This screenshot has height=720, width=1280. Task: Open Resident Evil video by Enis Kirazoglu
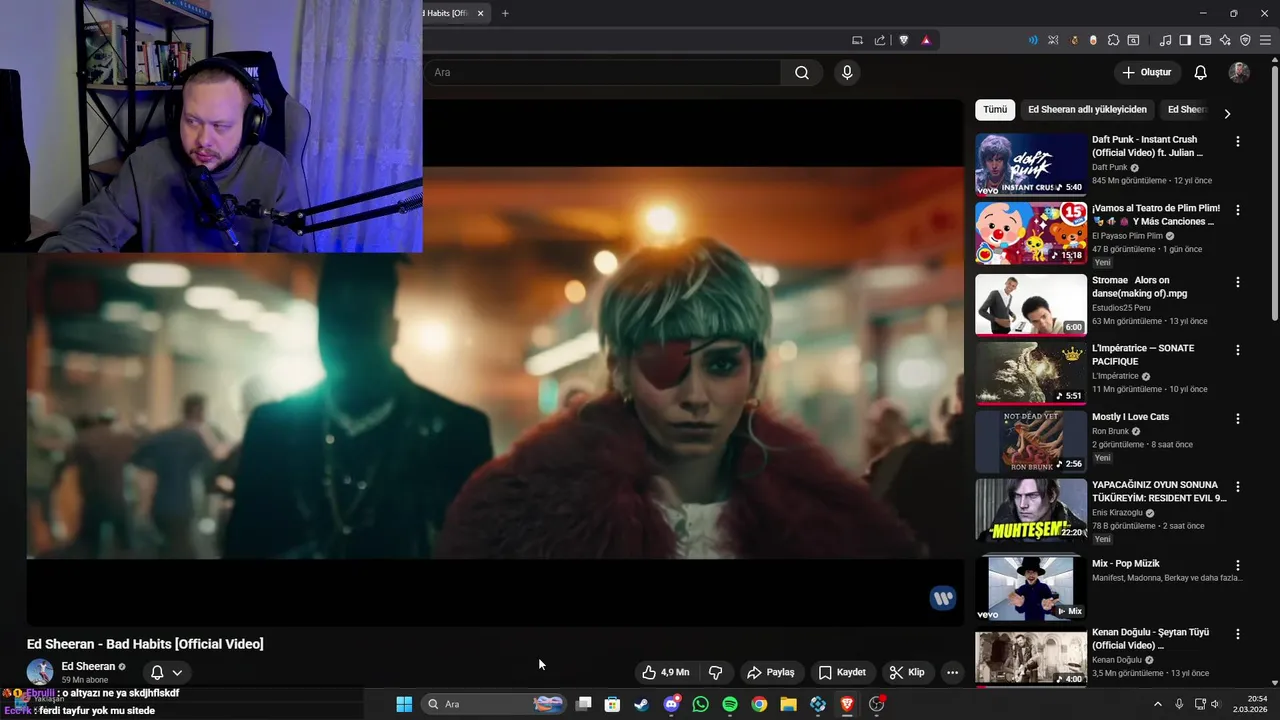pos(1159,491)
